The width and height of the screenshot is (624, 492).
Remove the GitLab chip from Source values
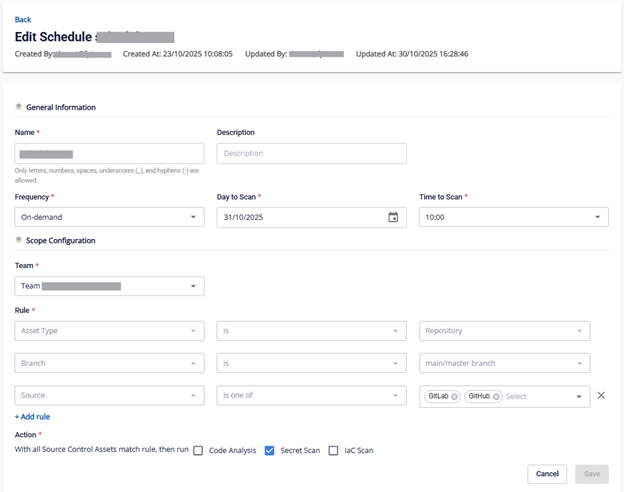click(x=455, y=396)
